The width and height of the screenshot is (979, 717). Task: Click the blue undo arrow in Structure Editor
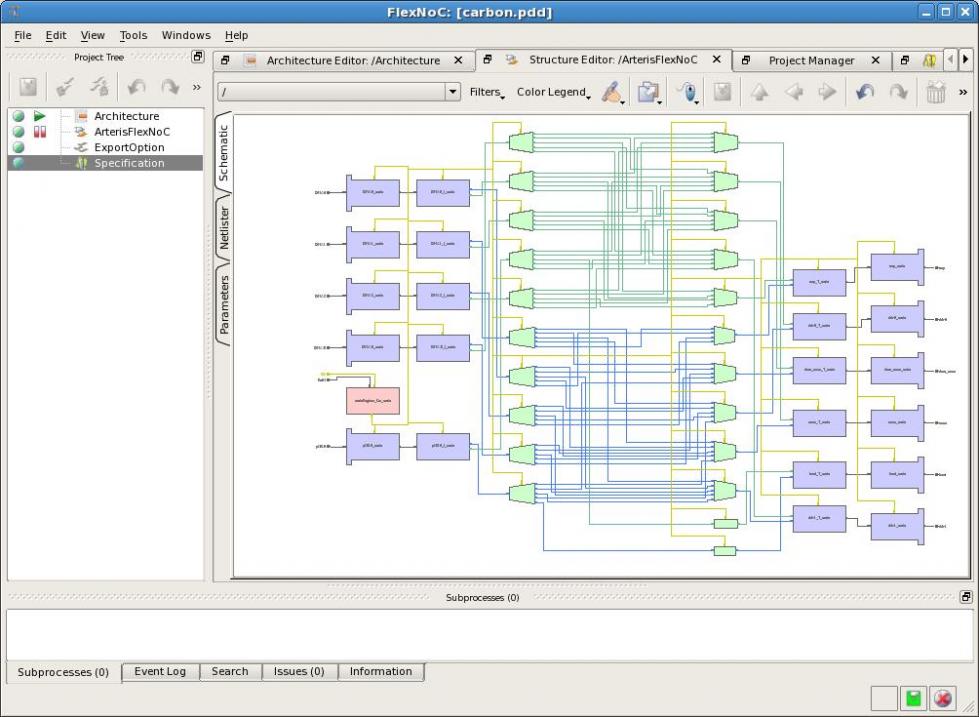click(x=865, y=92)
